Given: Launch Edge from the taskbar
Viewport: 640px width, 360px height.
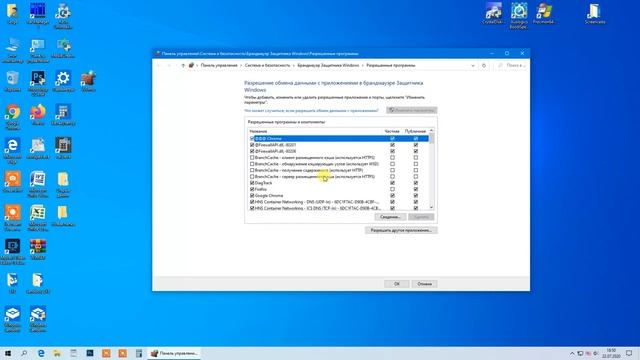Looking at the screenshot, I should coord(41,353).
